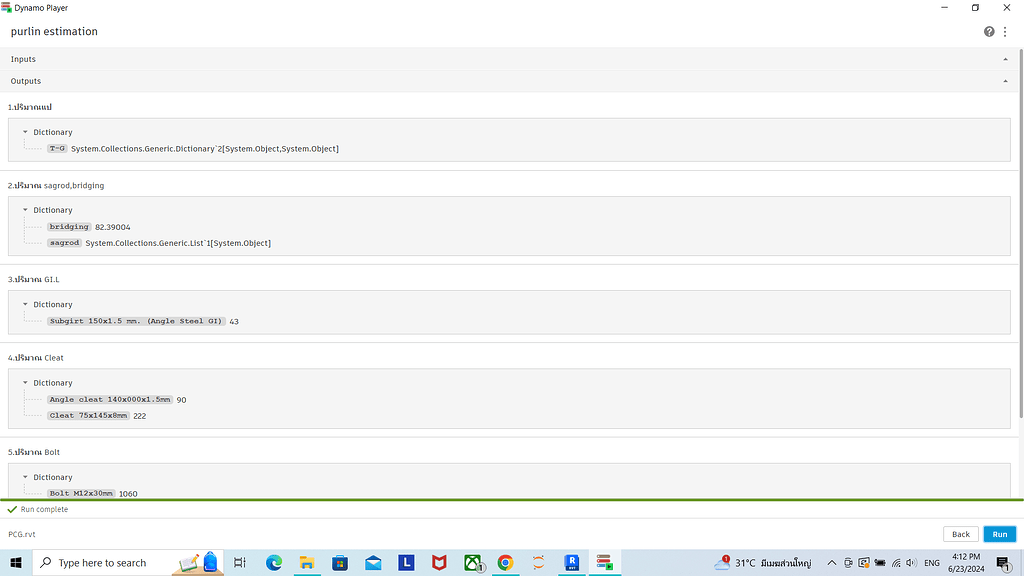The height and width of the screenshot is (576, 1024).
Task: Open the three-dot options menu
Action: [x=1005, y=31]
